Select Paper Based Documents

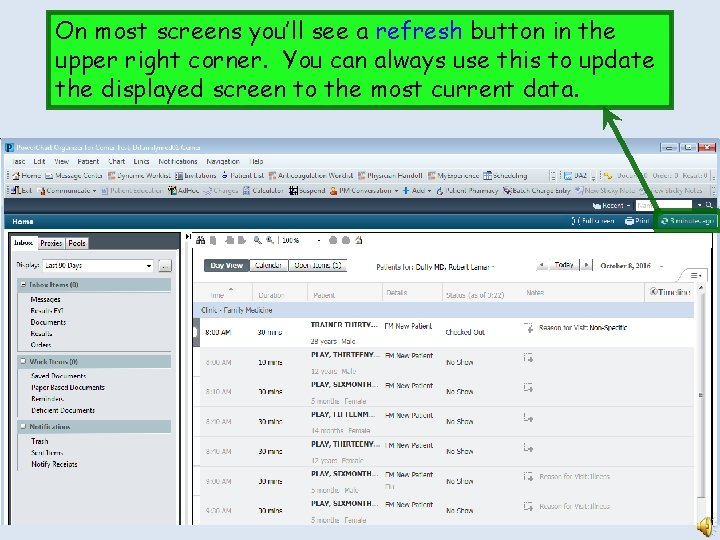[68, 387]
